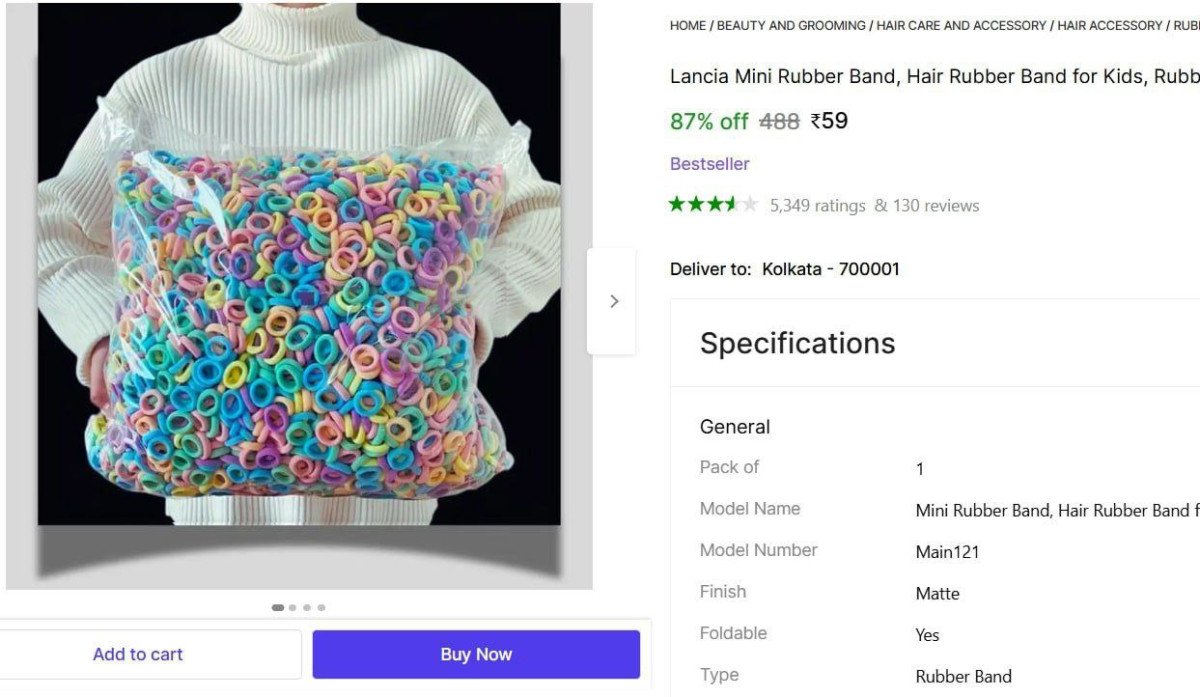
Task: Click the next image arrow chevron
Action: coord(614,301)
